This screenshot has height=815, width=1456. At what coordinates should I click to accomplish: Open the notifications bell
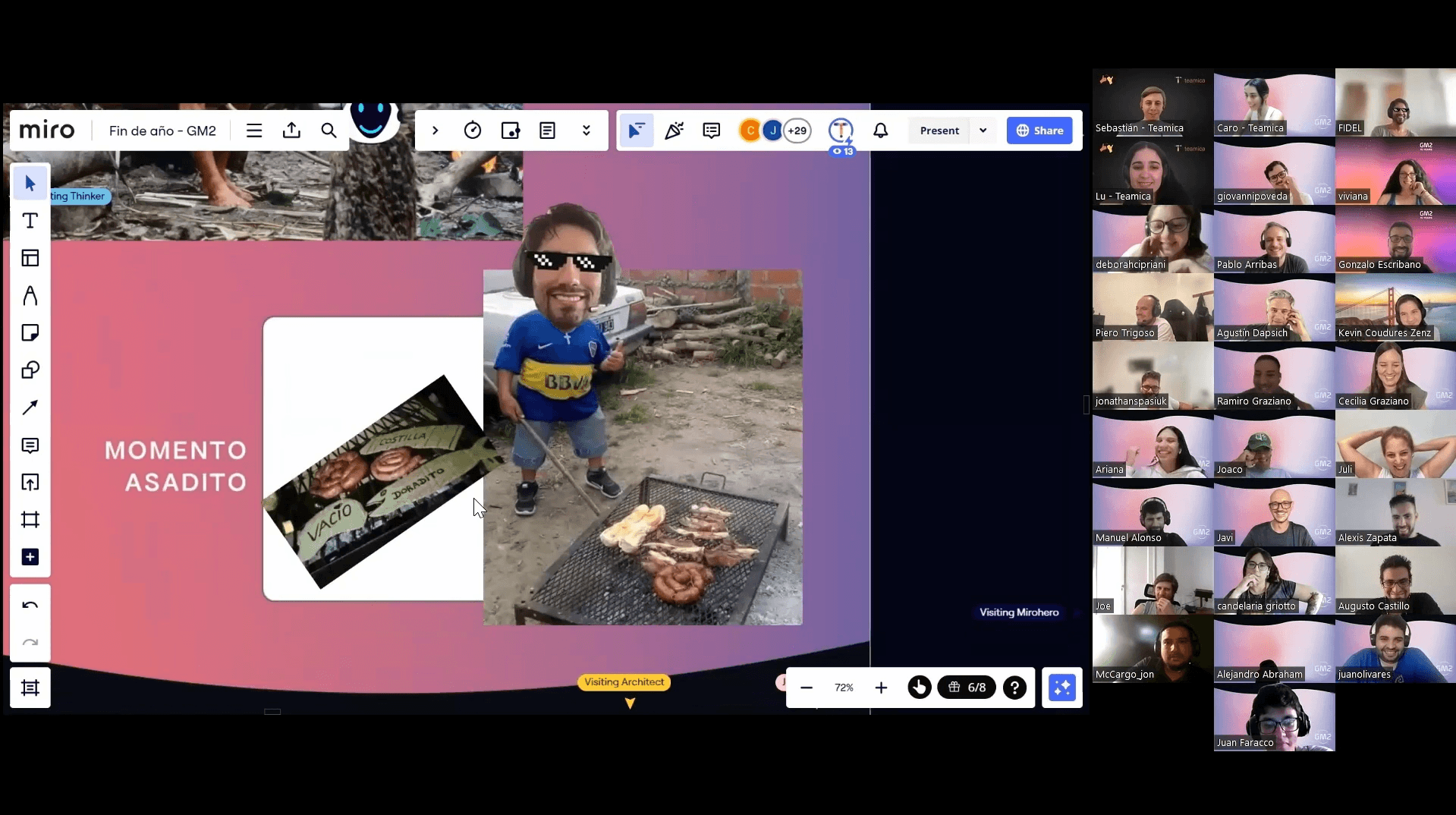pos(880,131)
